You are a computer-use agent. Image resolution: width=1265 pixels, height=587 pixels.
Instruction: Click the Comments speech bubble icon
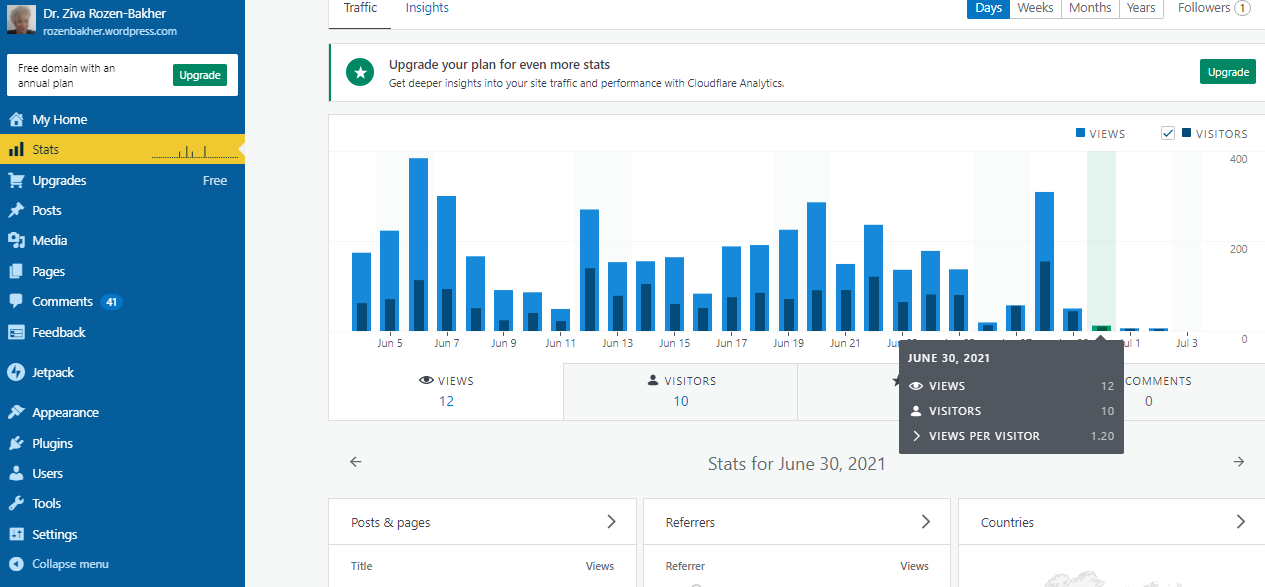[x=16, y=301]
